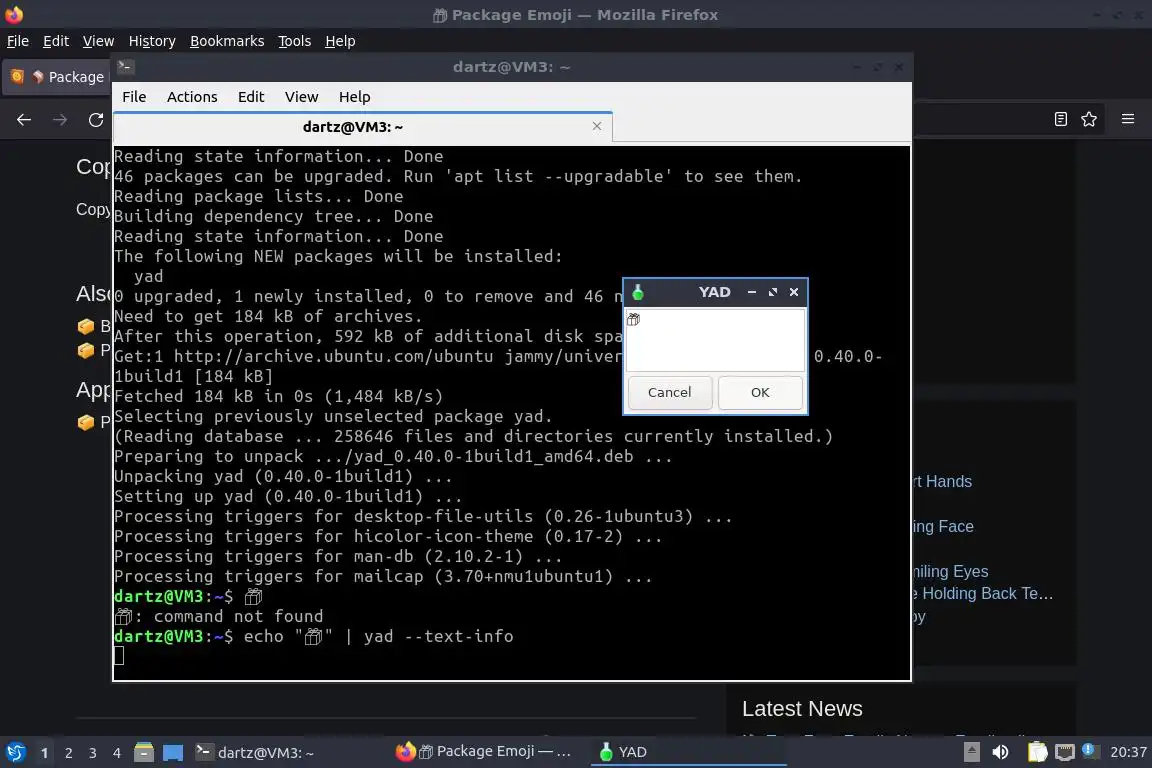The width and height of the screenshot is (1152, 768).
Task: Switch to workspace 3
Action: pos(93,753)
